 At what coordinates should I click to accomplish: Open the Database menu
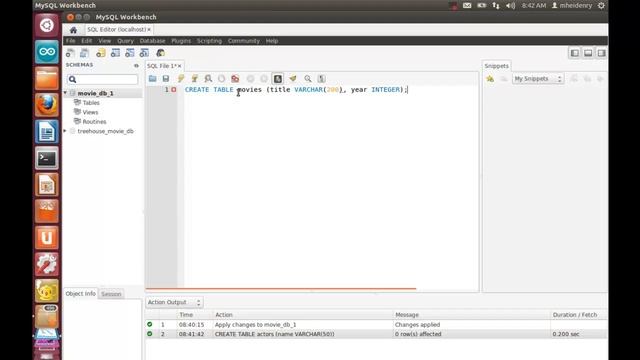152,41
